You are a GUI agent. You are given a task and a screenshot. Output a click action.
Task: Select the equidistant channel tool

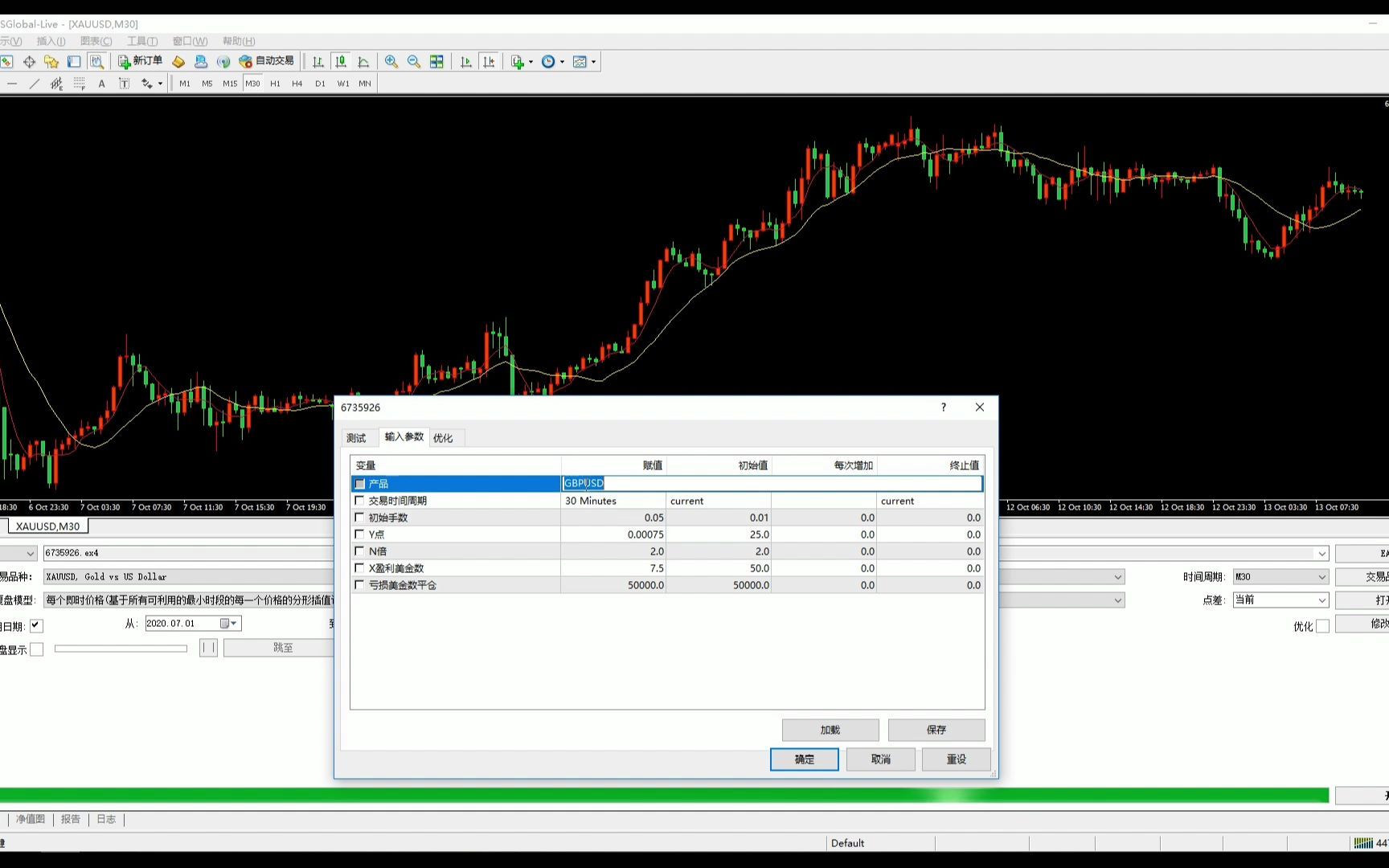tap(56, 84)
